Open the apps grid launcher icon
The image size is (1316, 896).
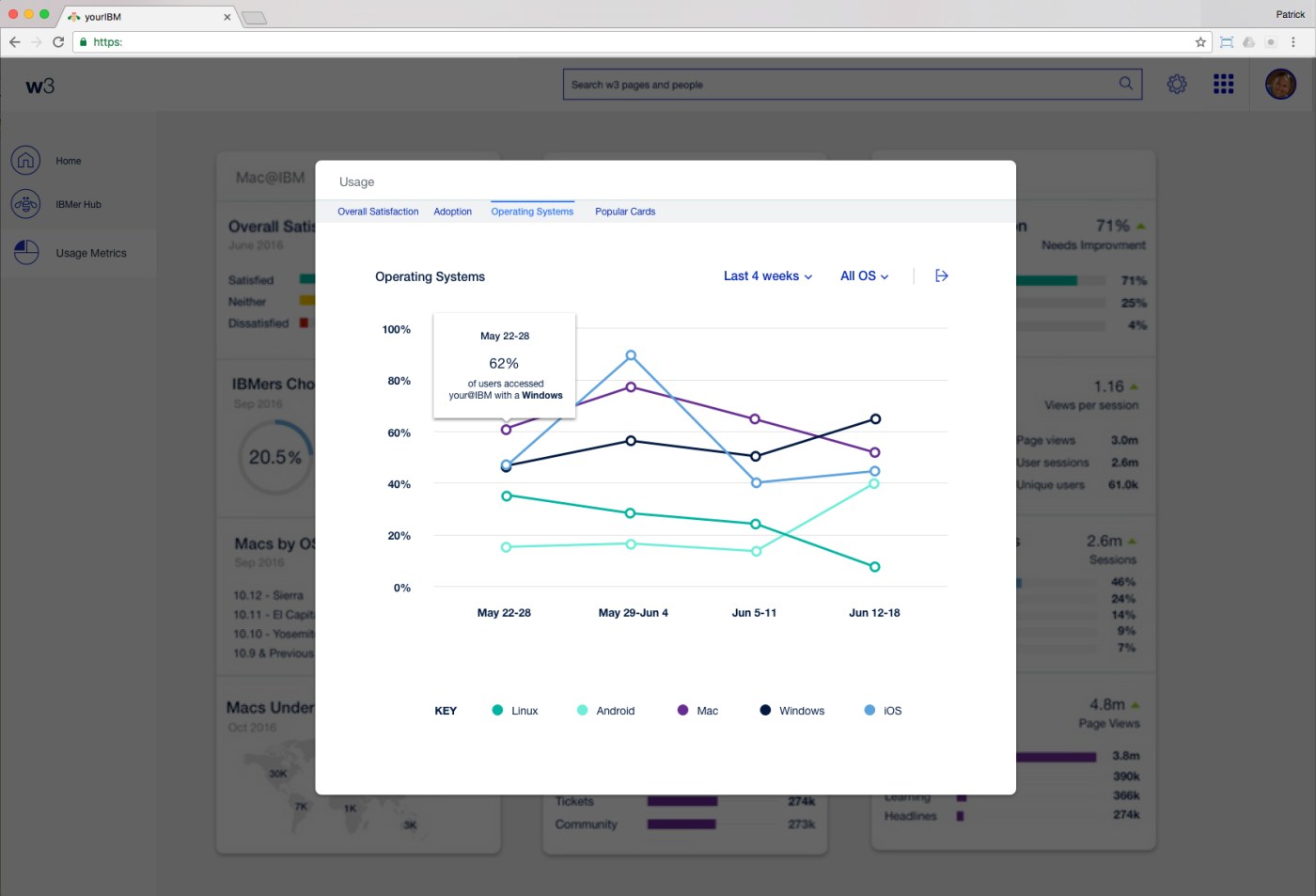tap(1223, 85)
